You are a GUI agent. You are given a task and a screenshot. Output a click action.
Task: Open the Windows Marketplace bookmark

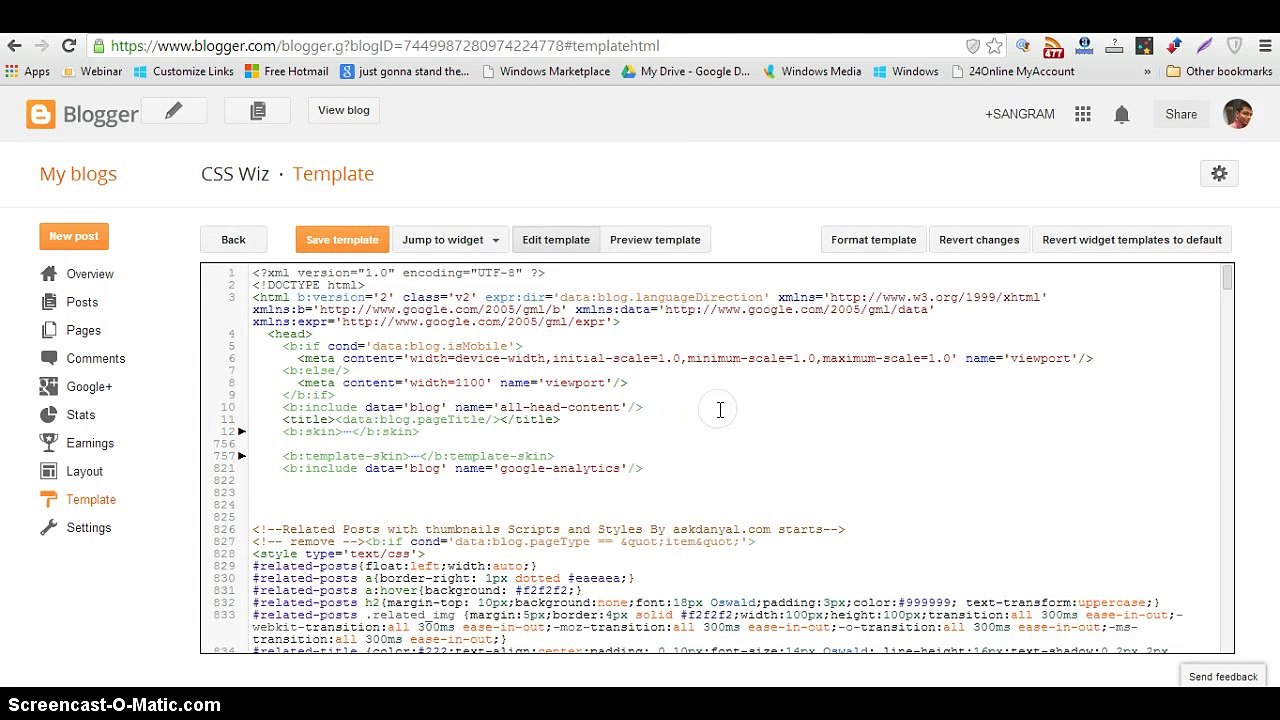[x=545, y=71]
